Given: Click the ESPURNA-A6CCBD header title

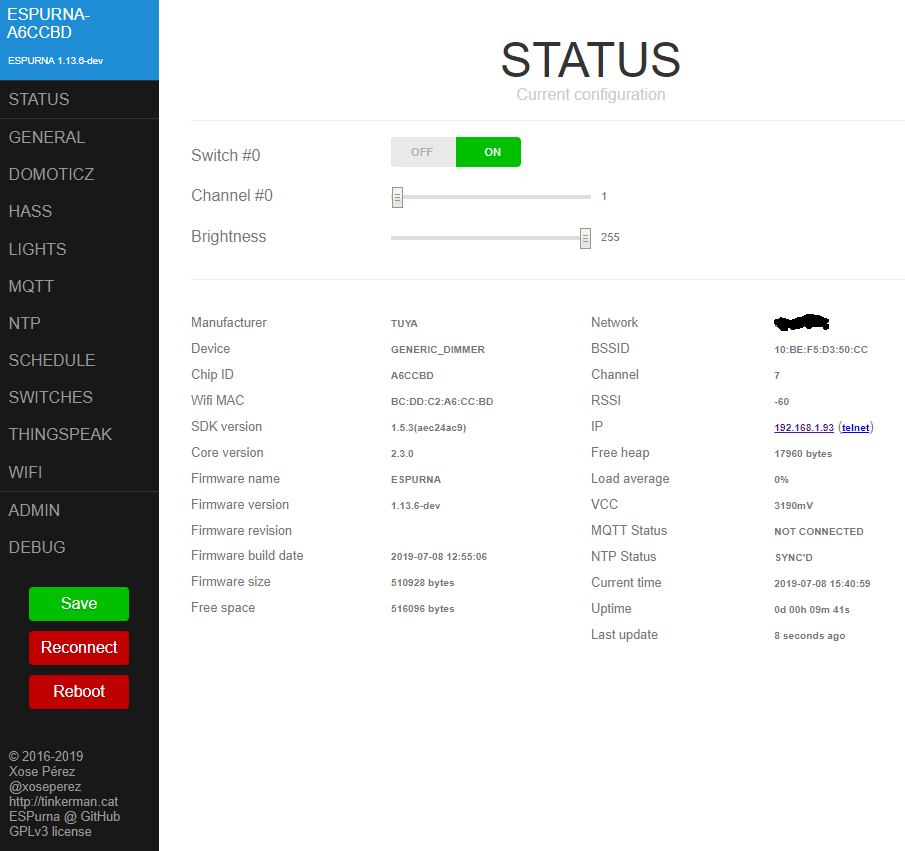Looking at the screenshot, I should point(48,23).
